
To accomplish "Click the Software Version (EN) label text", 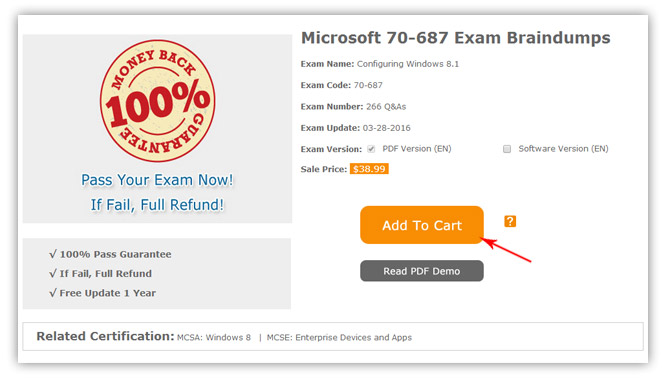I will click(x=563, y=149).
